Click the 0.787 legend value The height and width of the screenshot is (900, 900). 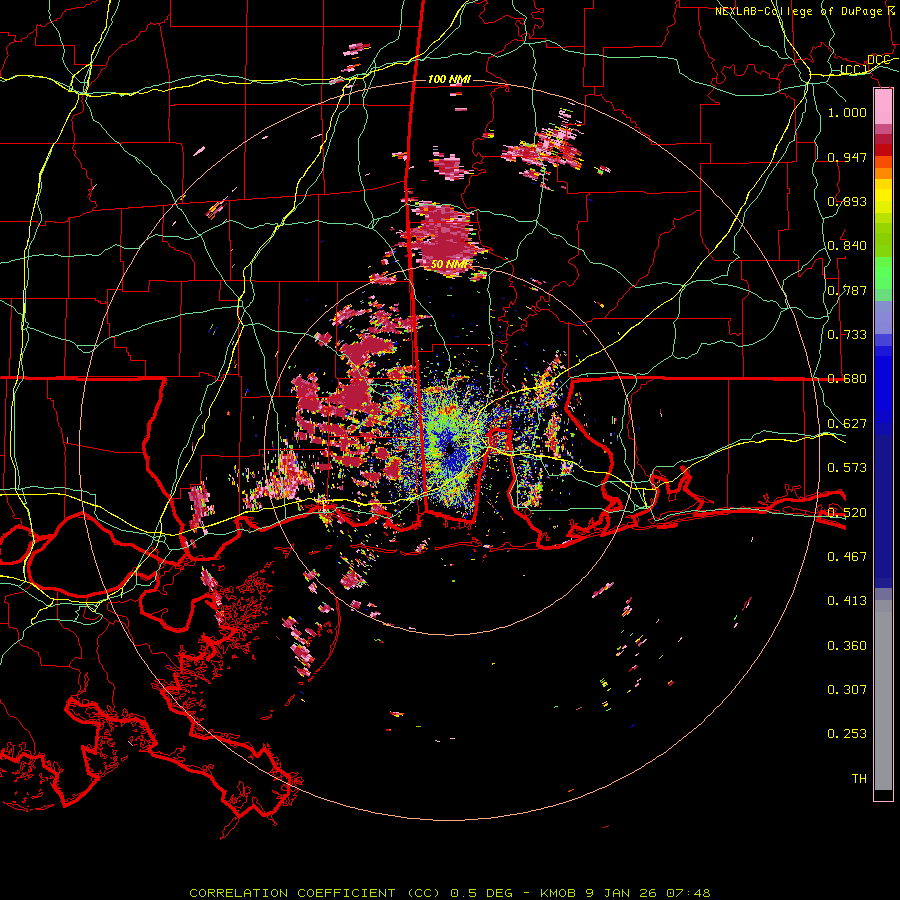[847, 290]
